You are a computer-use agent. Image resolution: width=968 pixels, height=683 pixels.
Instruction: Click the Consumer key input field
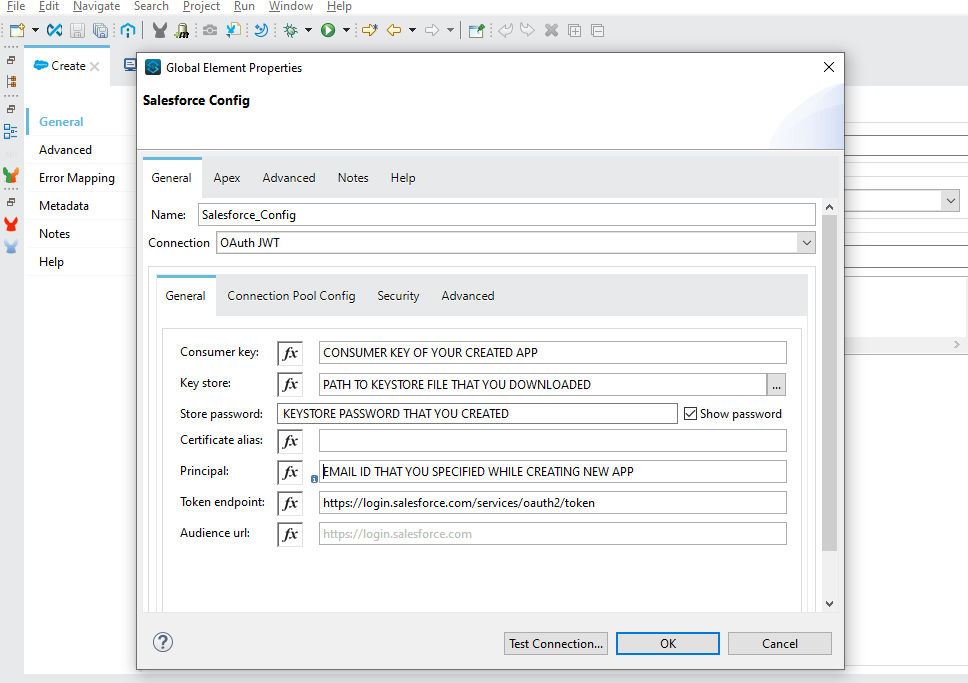[x=553, y=353]
